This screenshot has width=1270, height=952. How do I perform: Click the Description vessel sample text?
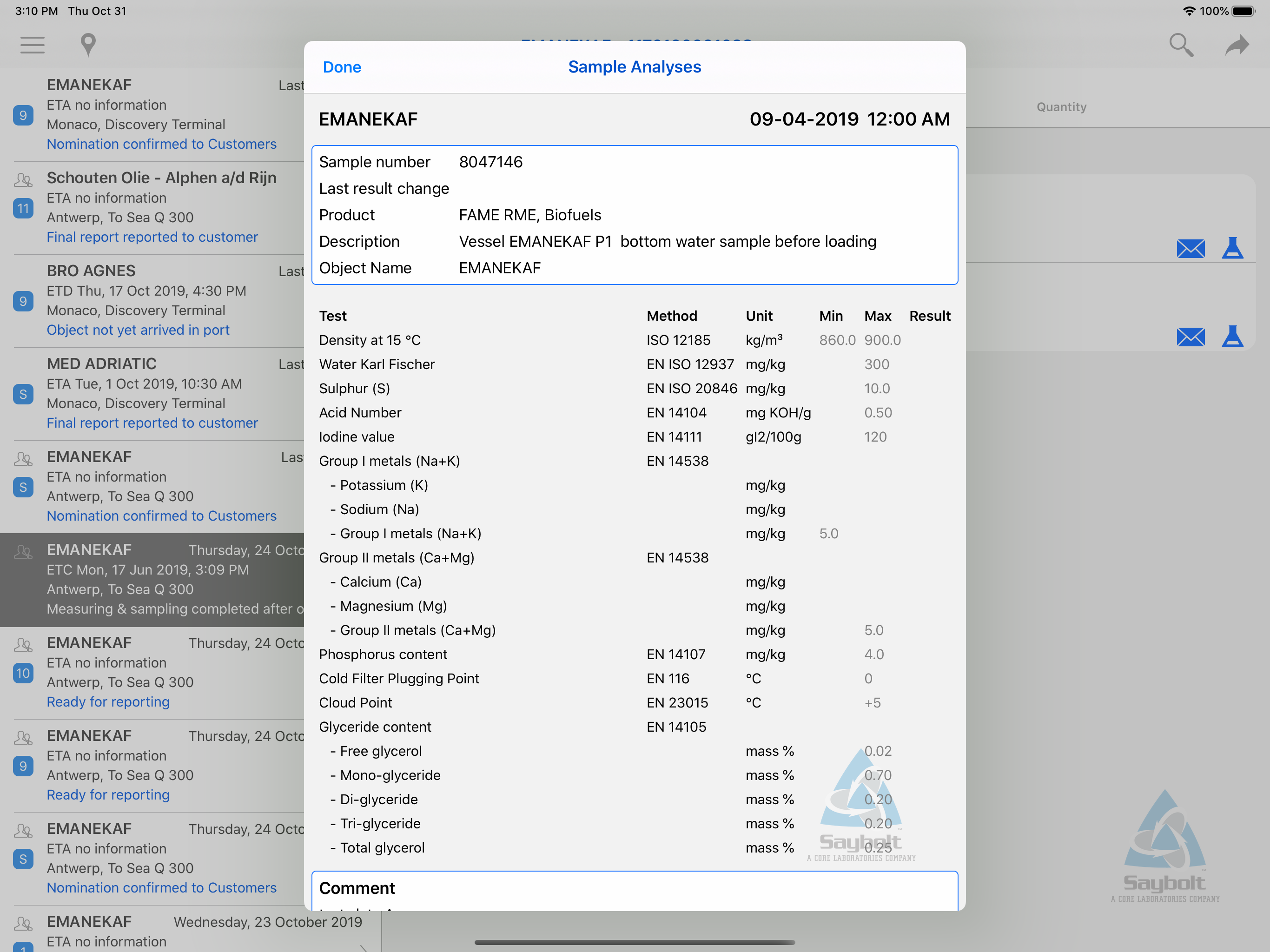pyautogui.click(x=668, y=241)
